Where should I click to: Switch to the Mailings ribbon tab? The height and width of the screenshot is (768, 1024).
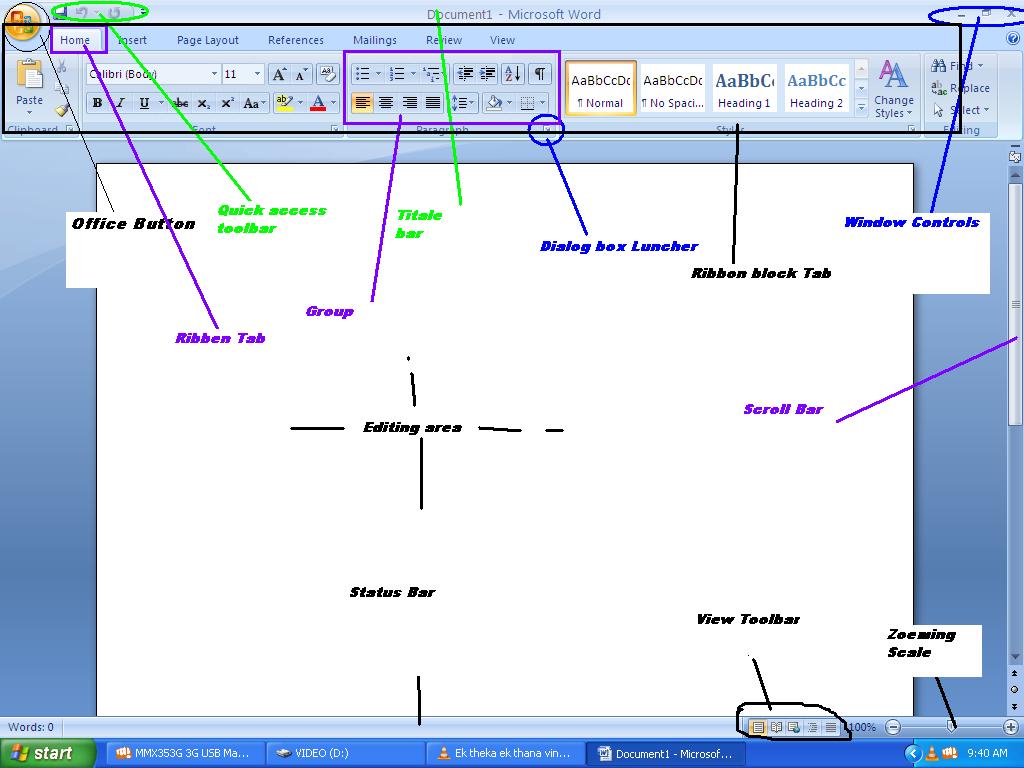pyautogui.click(x=375, y=40)
